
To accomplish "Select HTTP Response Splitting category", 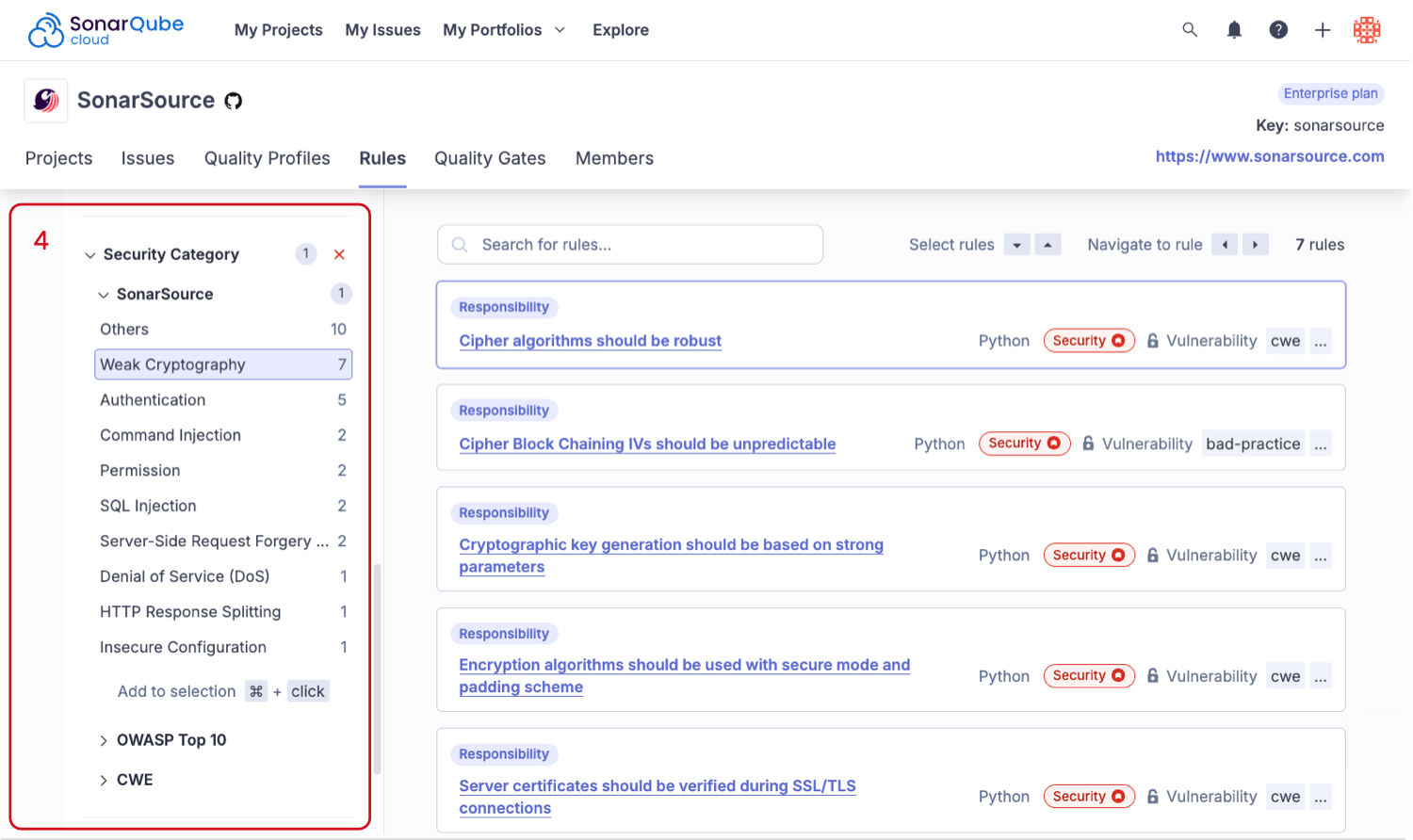I will 223,612.
